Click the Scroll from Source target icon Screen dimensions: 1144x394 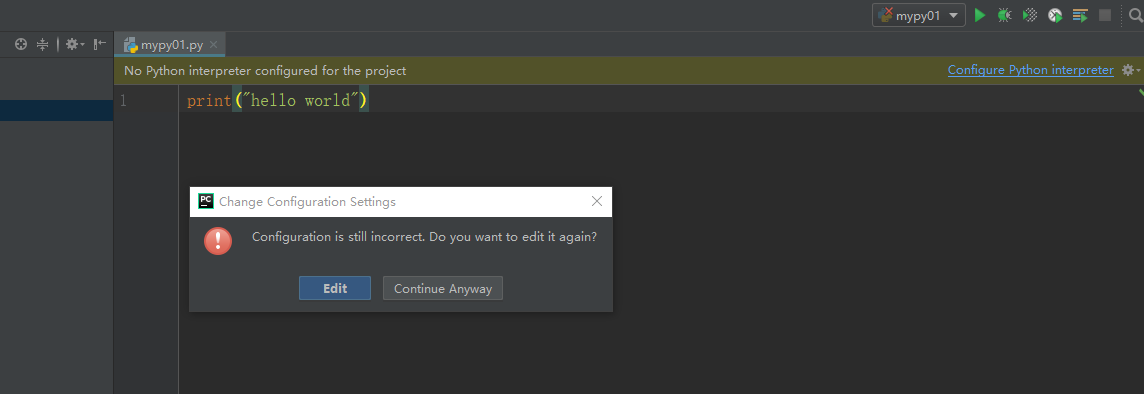coord(21,45)
